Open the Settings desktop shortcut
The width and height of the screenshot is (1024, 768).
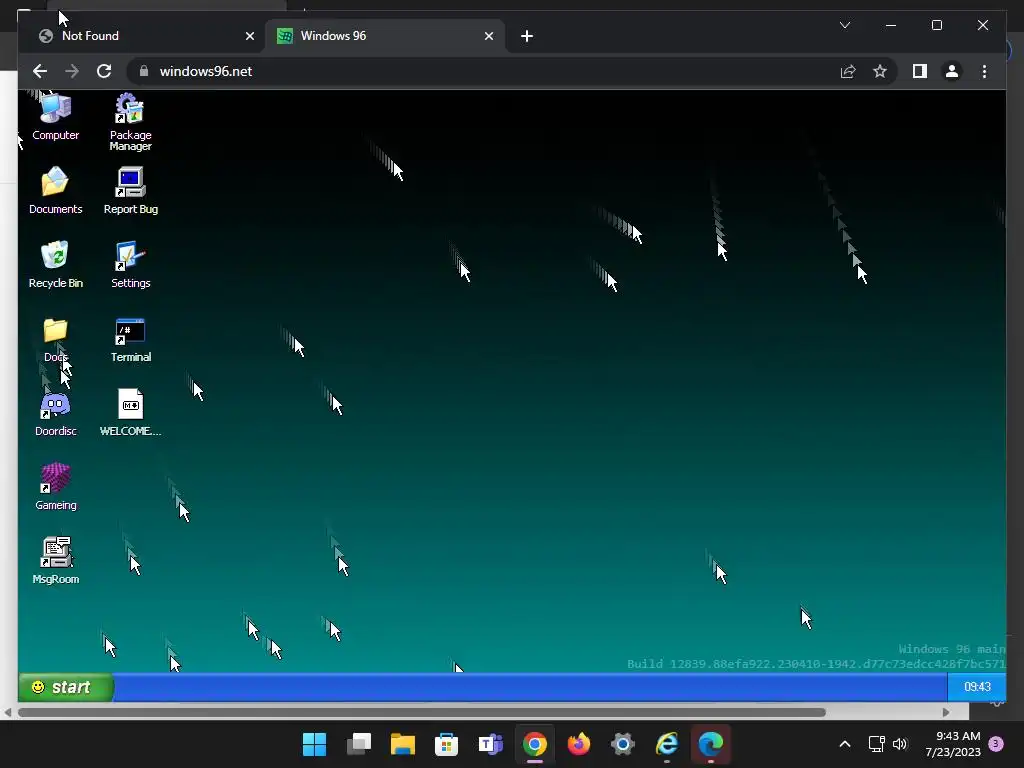131,264
